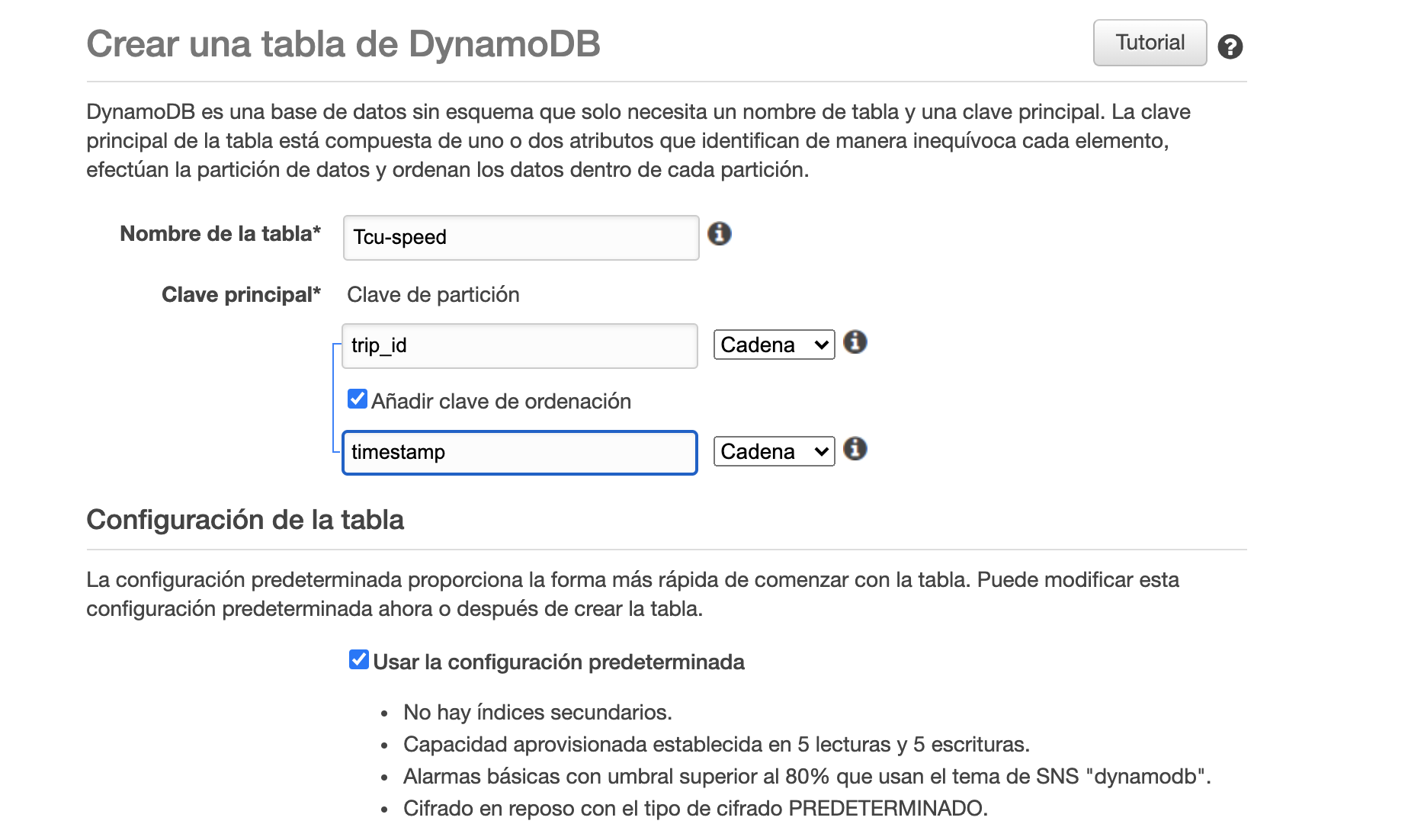1424x840 pixels.
Task: Show info for table name field
Action: pyautogui.click(x=719, y=234)
